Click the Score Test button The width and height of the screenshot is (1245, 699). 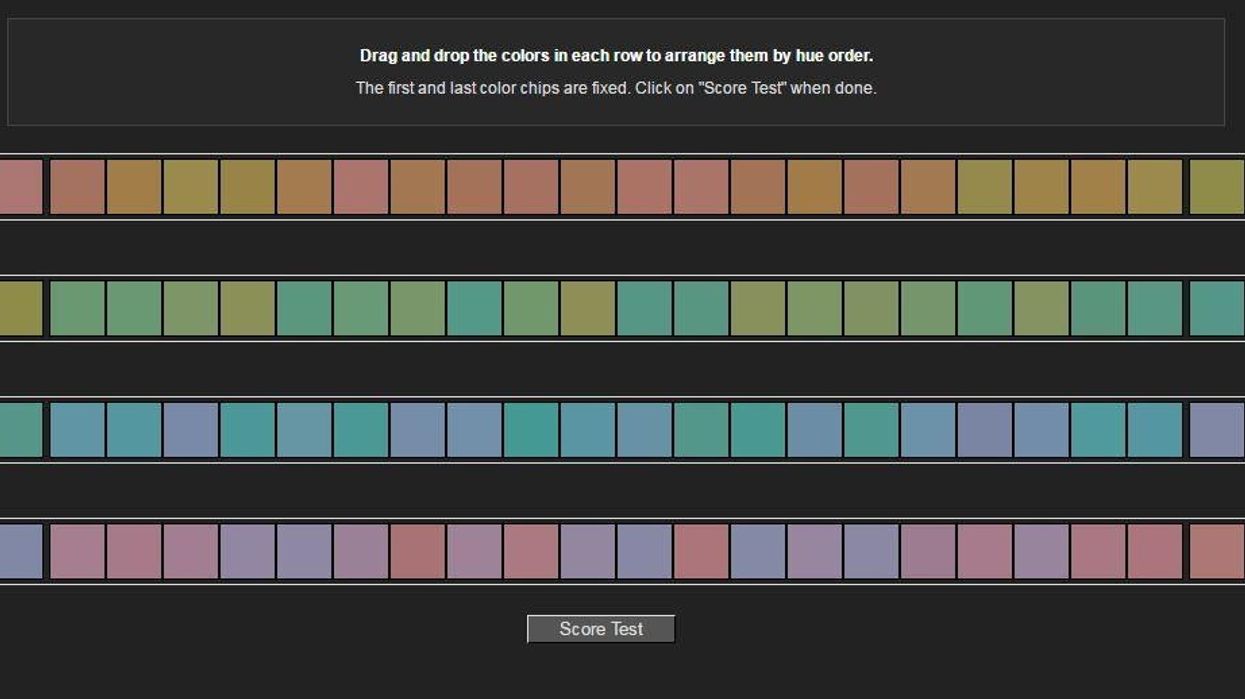(601, 629)
